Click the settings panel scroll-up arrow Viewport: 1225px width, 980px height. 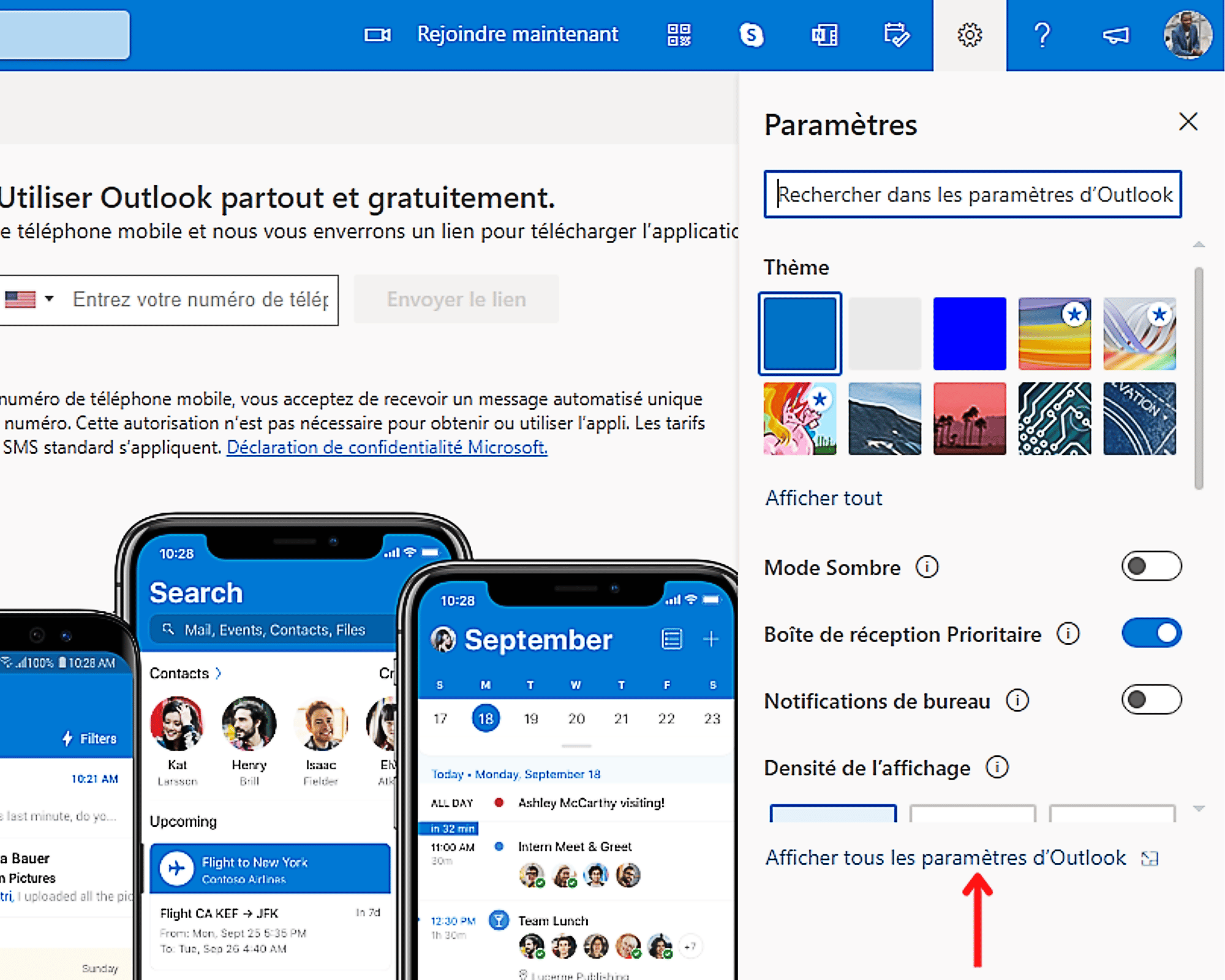(x=1199, y=244)
